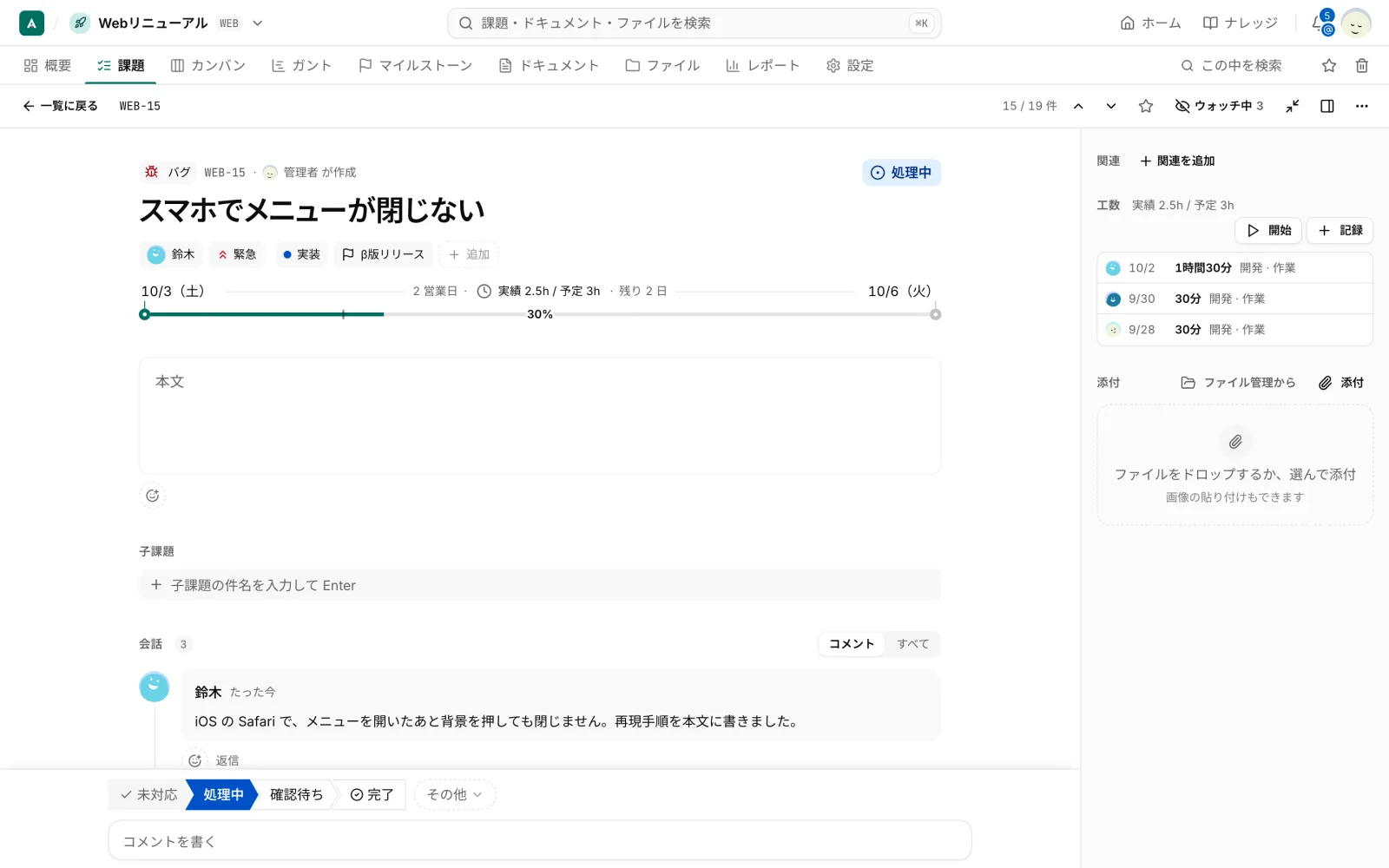1389x868 pixels.
Task: Change the 緊急 priority chip
Action: click(237, 254)
